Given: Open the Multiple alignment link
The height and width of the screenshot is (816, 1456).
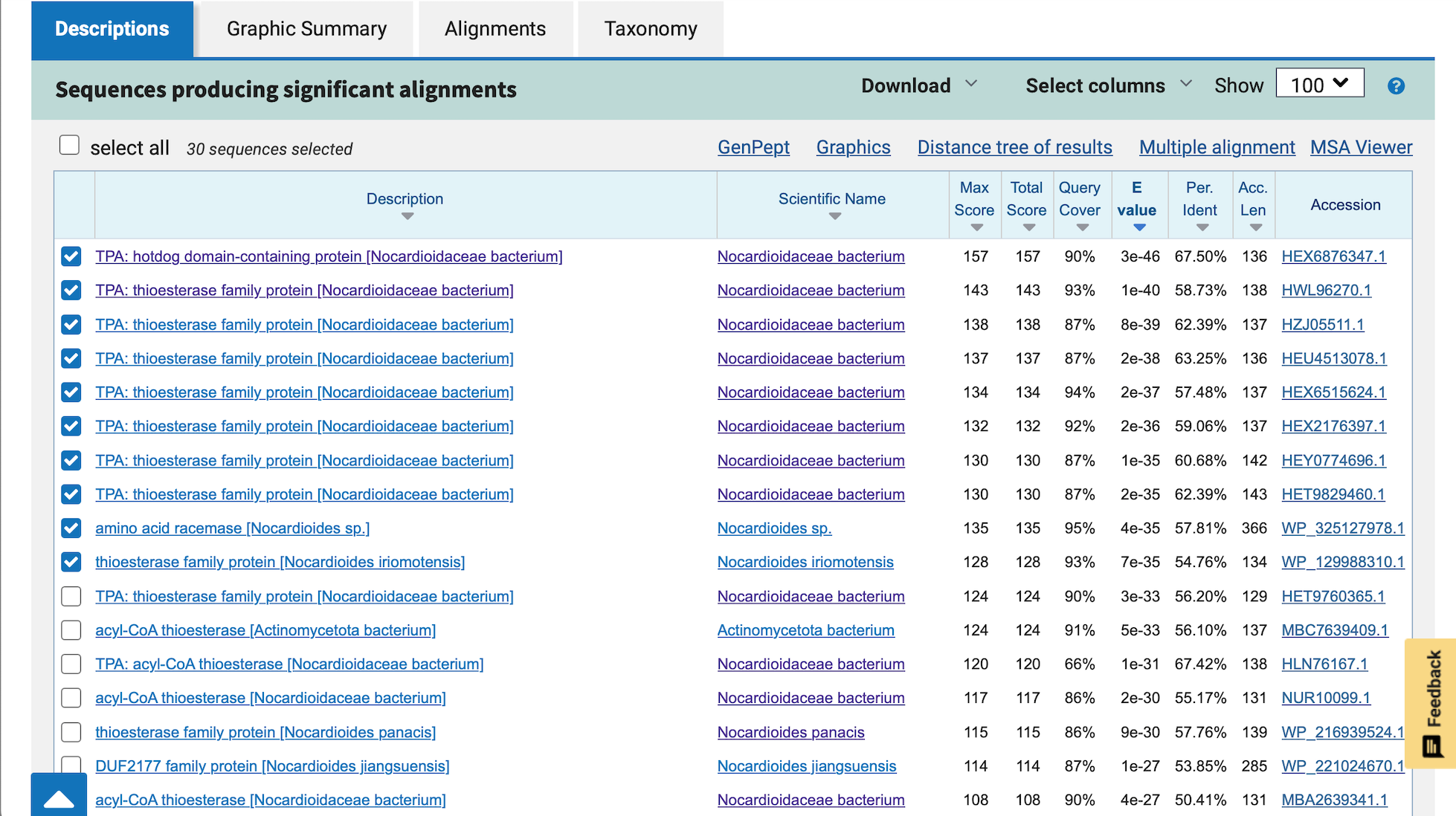Looking at the screenshot, I should (x=1217, y=147).
